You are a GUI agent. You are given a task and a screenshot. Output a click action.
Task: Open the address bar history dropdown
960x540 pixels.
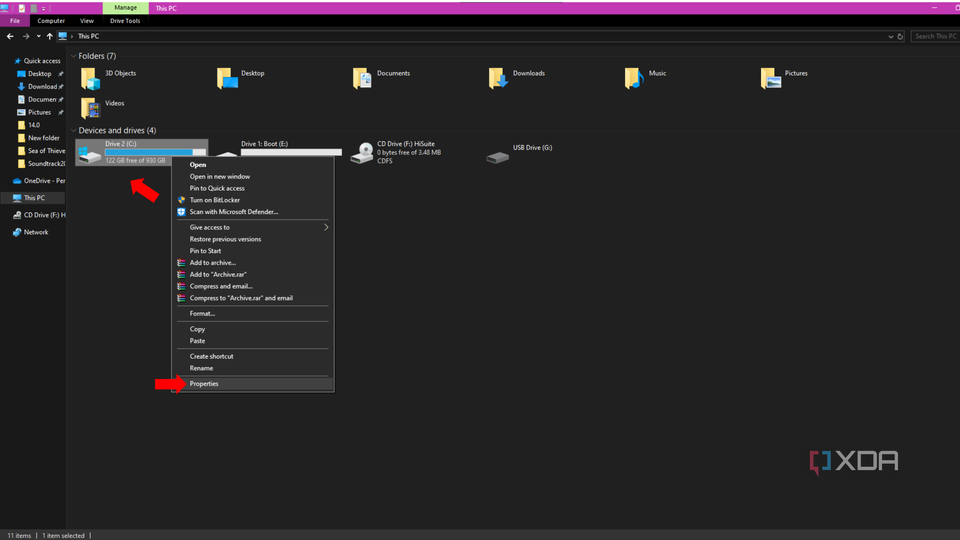pos(890,37)
